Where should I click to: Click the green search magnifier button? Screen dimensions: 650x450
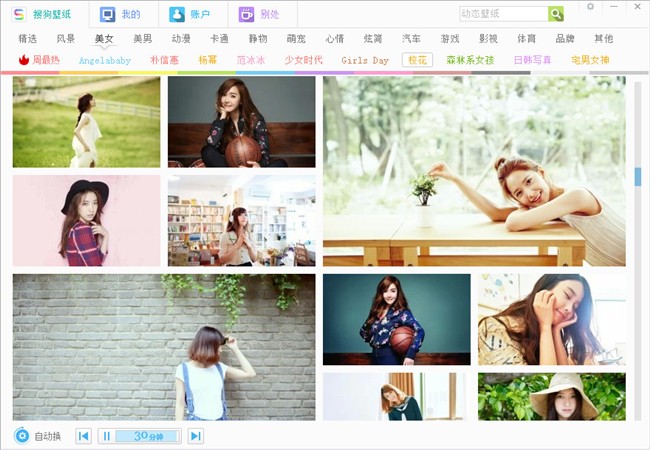pyautogui.click(x=556, y=14)
